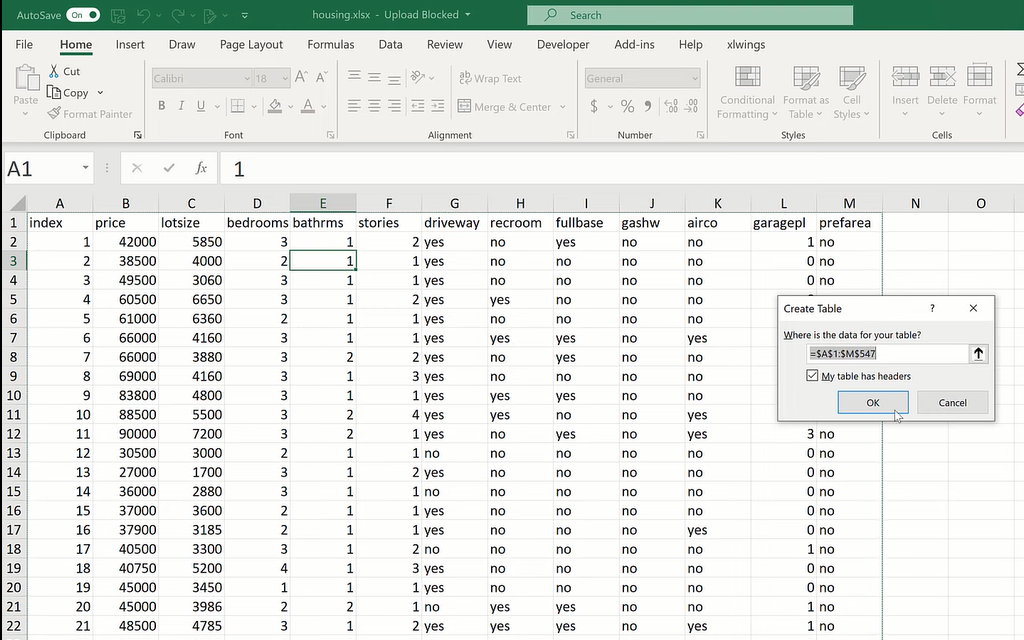Click the Cut scissors icon
Image resolution: width=1024 pixels, height=640 pixels.
54,71
